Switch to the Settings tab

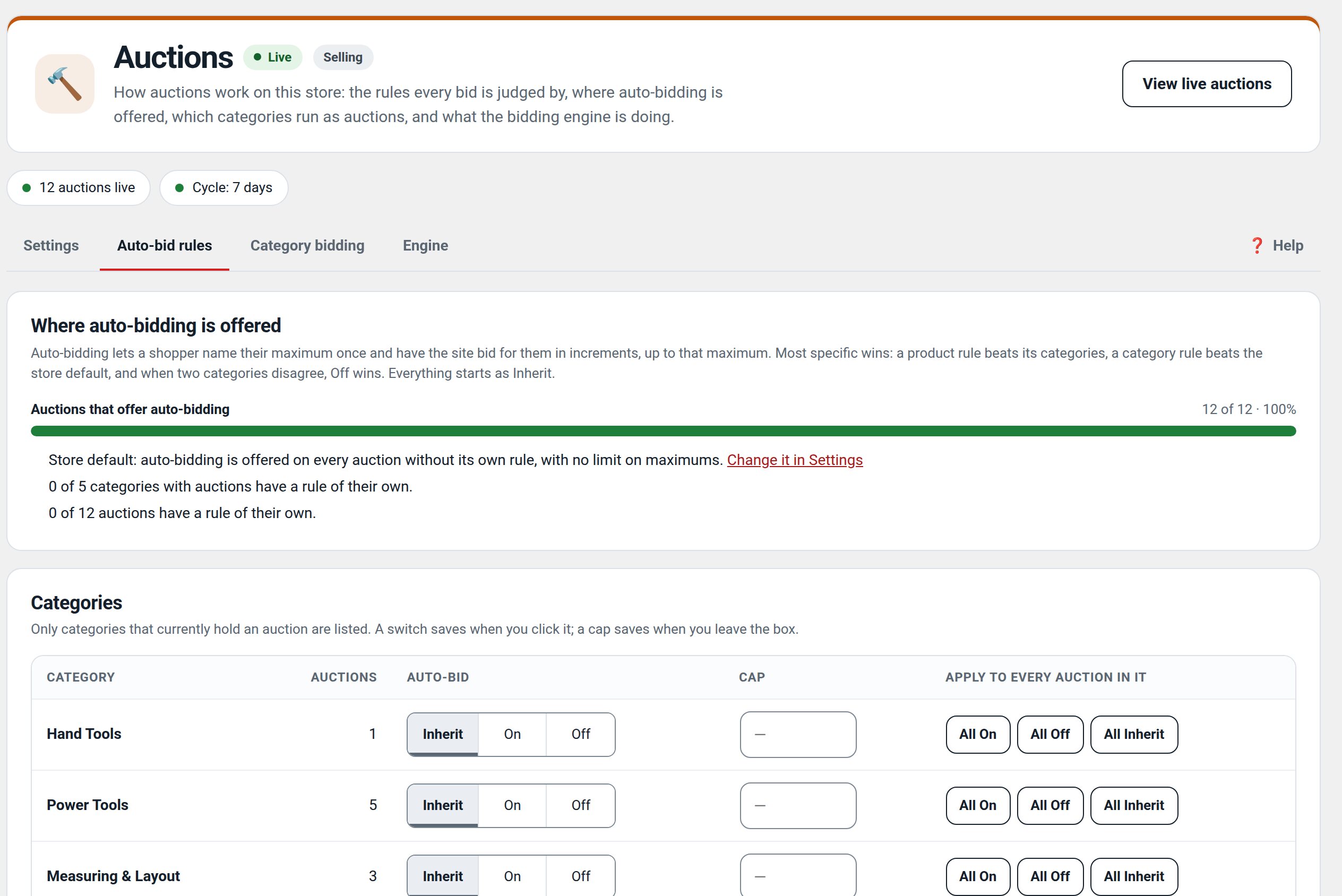pyautogui.click(x=51, y=246)
